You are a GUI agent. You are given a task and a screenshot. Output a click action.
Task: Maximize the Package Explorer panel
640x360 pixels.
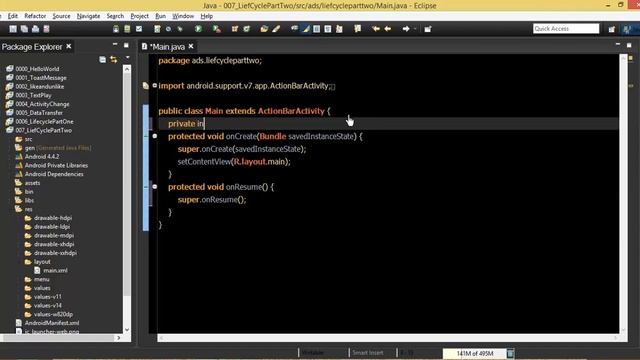pos(126,45)
